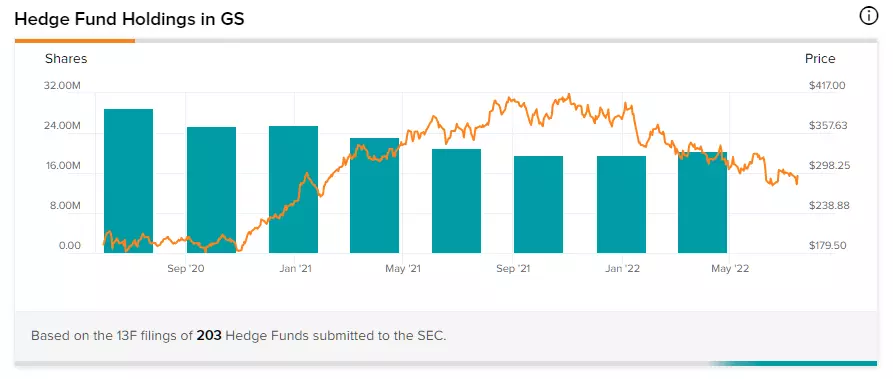
Task: Click the teal progress bar at bottom
Action: pyautogui.click(x=793, y=363)
